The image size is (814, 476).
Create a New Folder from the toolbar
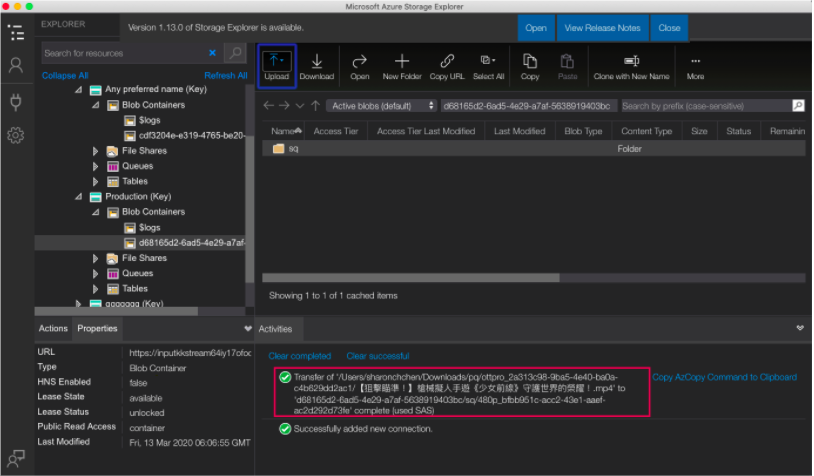pos(402,66)
